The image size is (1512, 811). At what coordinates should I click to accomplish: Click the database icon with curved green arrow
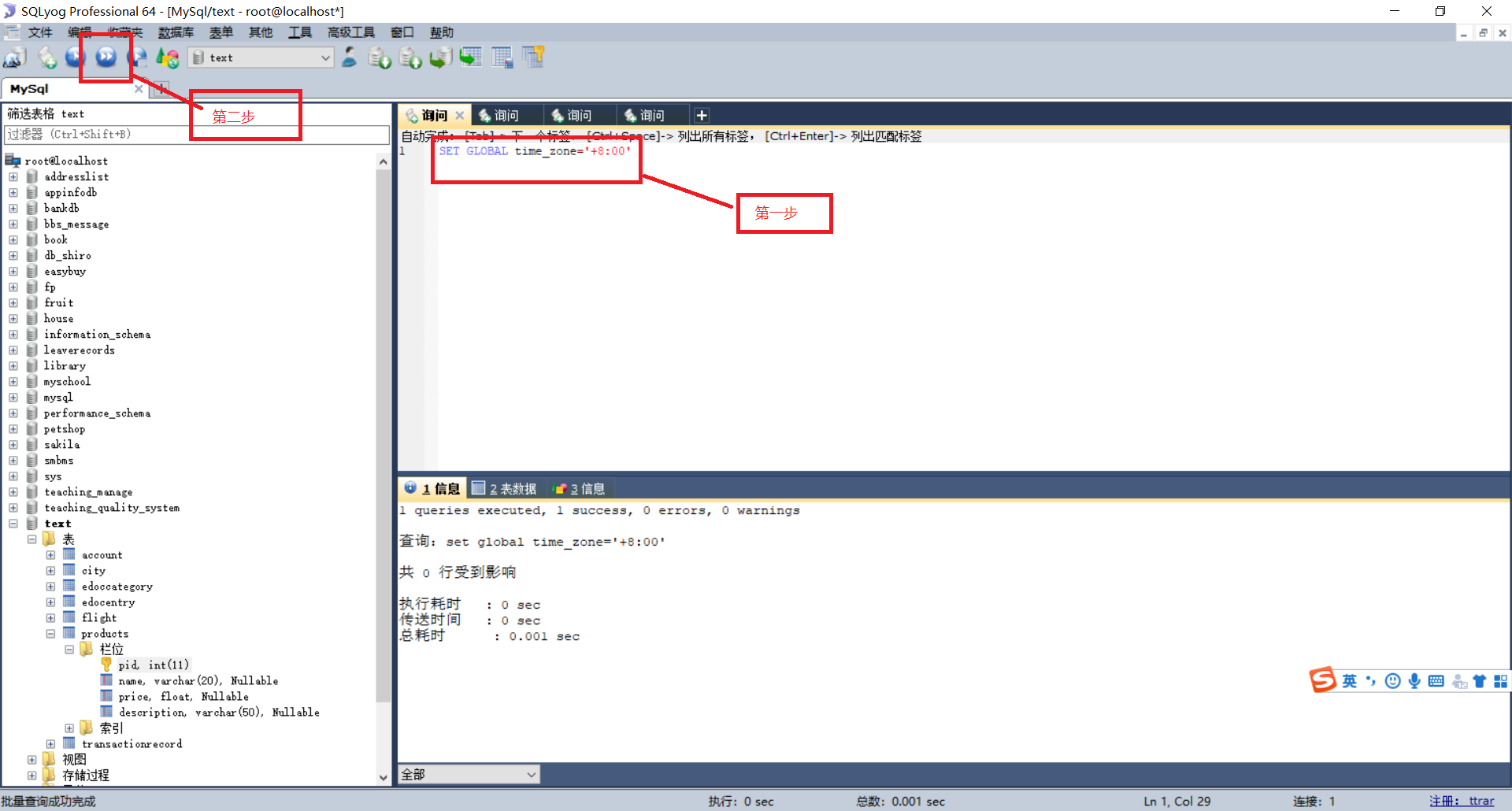tap(440, 57)
